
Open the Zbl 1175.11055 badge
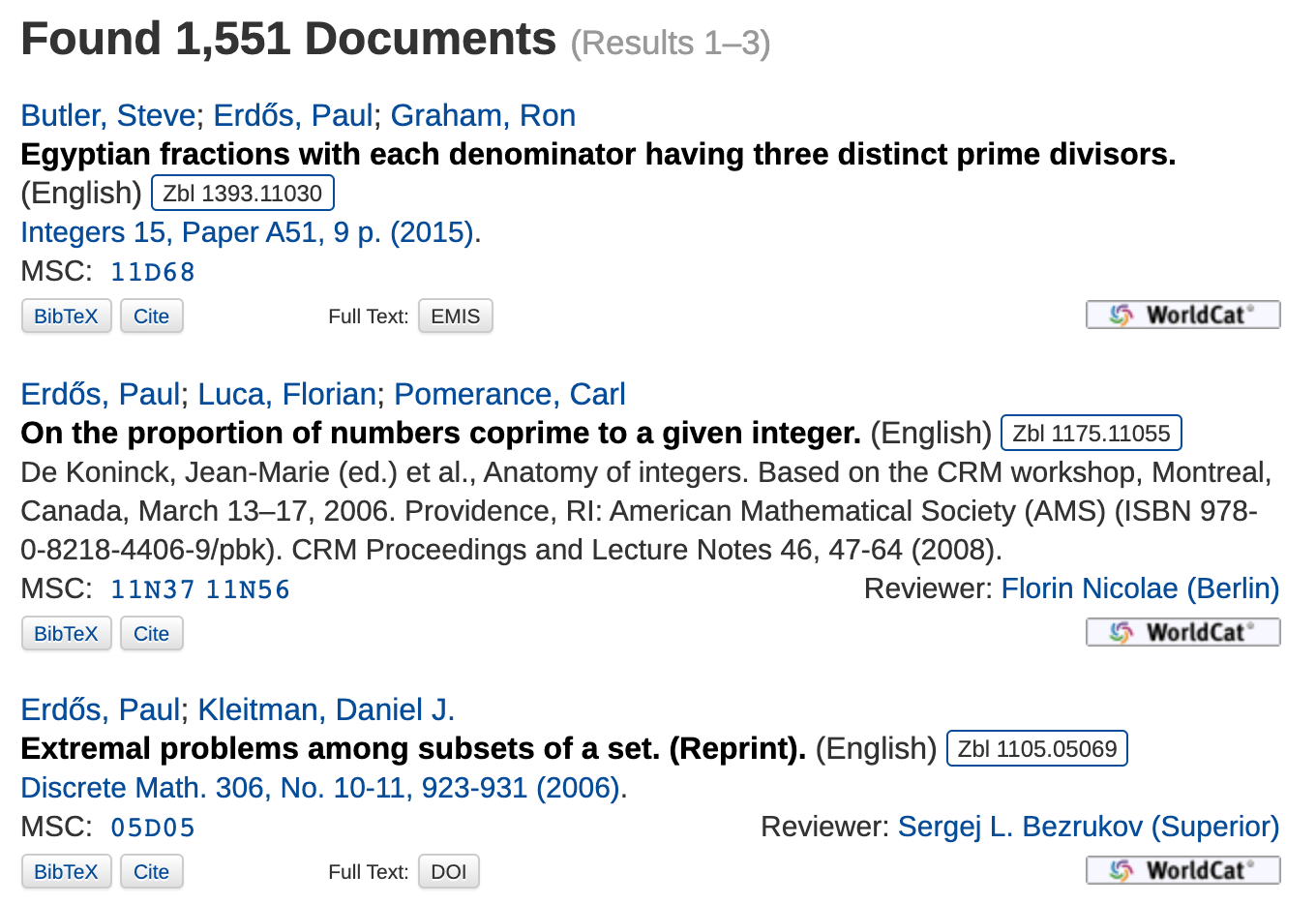pyautogui.click(x=1092, y=433)
